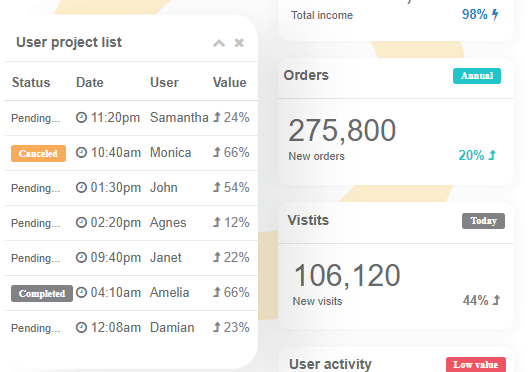Click the gray Completed status badge

[x=42, y=294]
